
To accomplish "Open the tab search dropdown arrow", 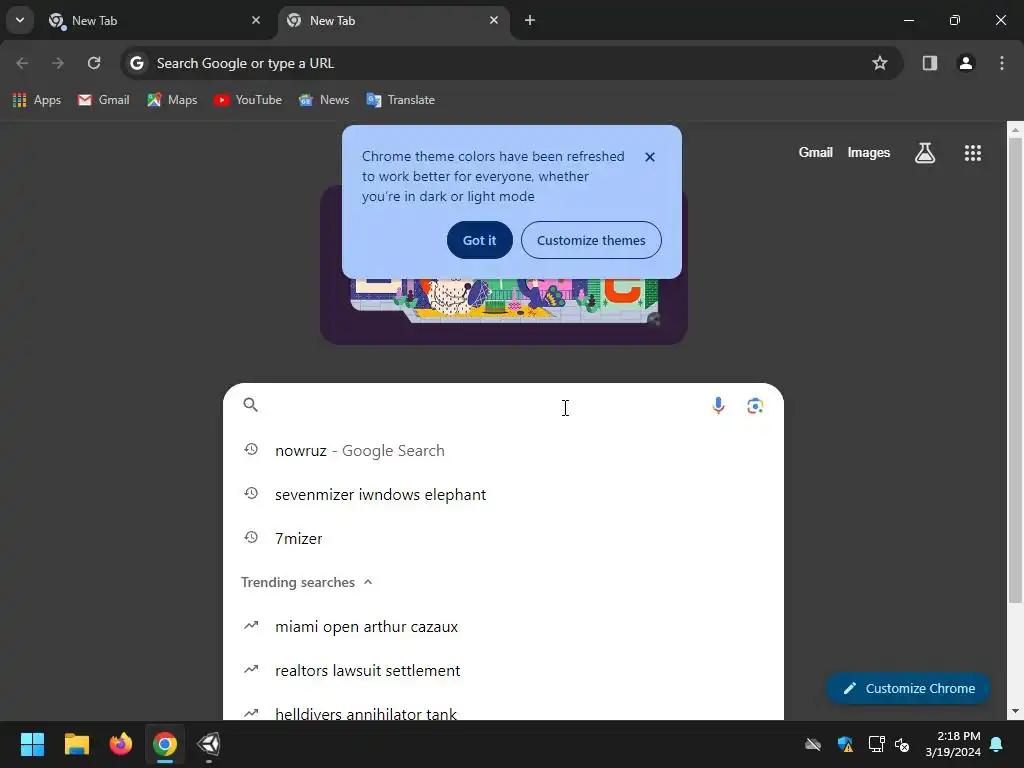I will coord(20,20).
